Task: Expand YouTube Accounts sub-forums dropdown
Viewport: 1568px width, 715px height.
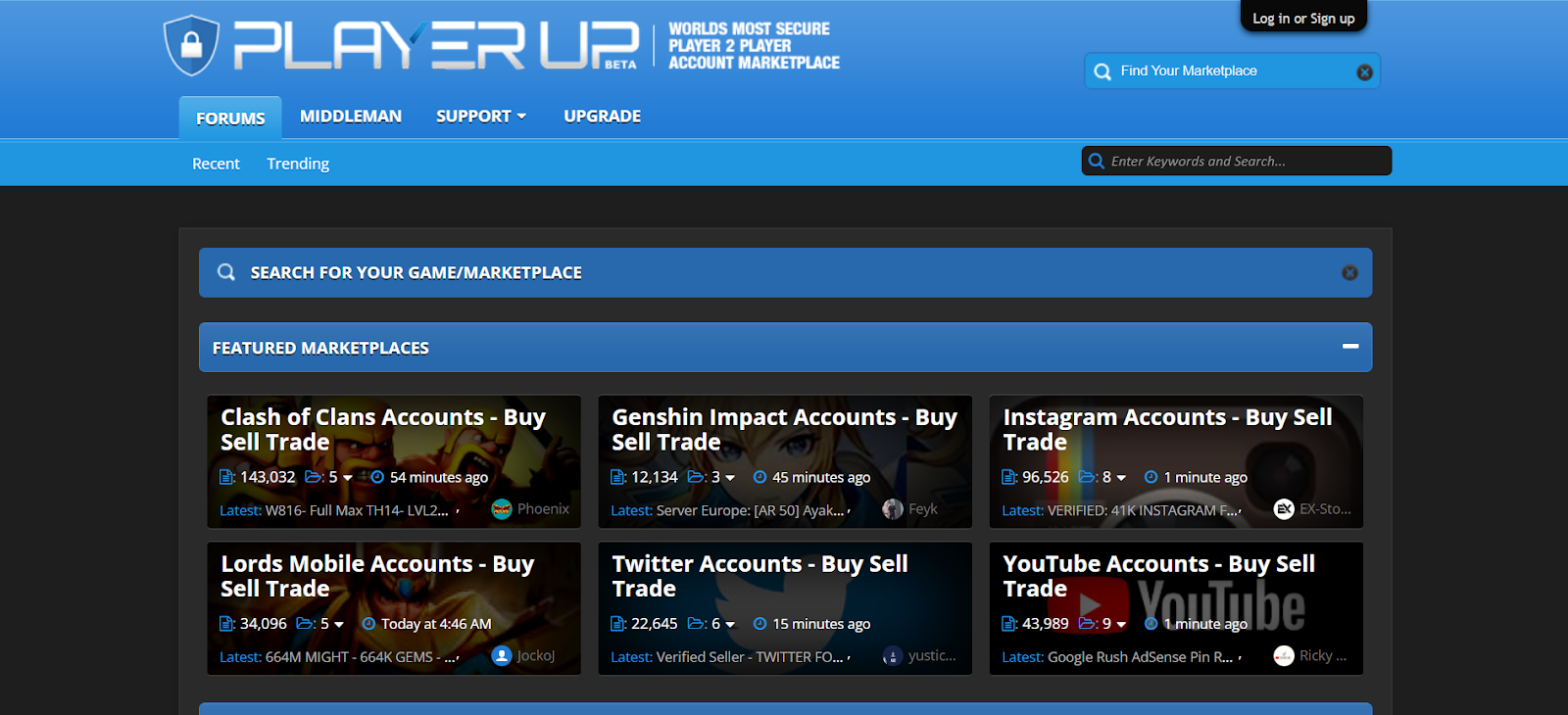Action: tap(1121, 625)
